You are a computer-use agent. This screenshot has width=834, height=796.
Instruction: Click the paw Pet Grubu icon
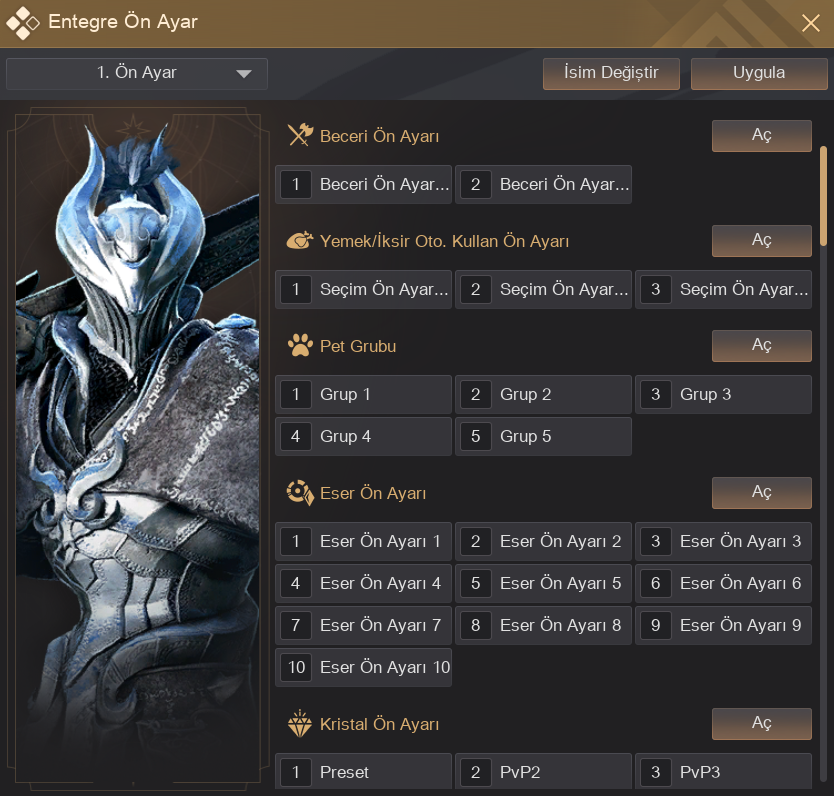(300, 346)
